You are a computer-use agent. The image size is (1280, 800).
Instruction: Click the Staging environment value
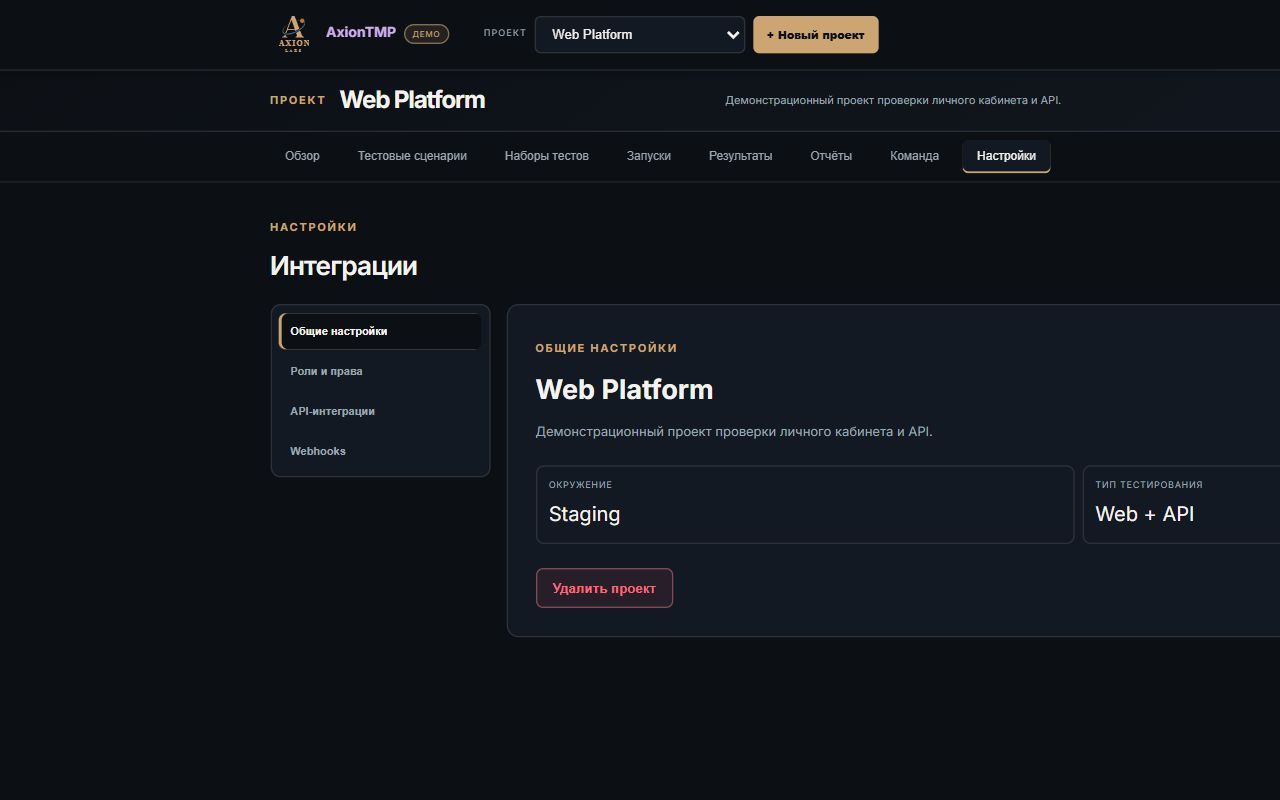[584, 514]
